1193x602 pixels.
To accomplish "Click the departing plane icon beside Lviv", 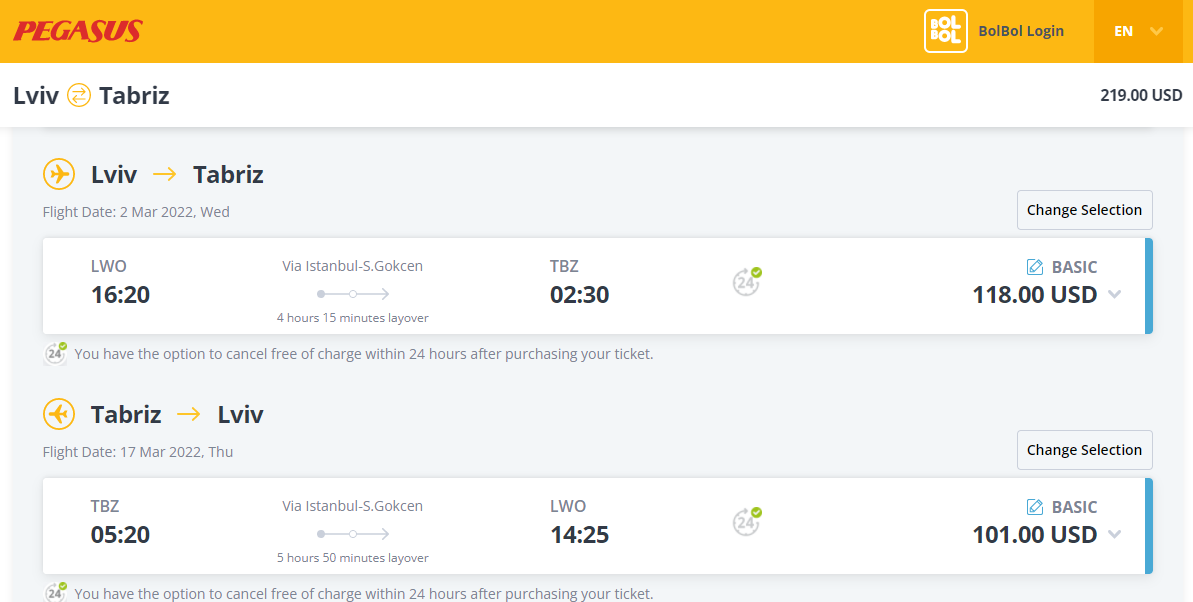I will 59,174.
